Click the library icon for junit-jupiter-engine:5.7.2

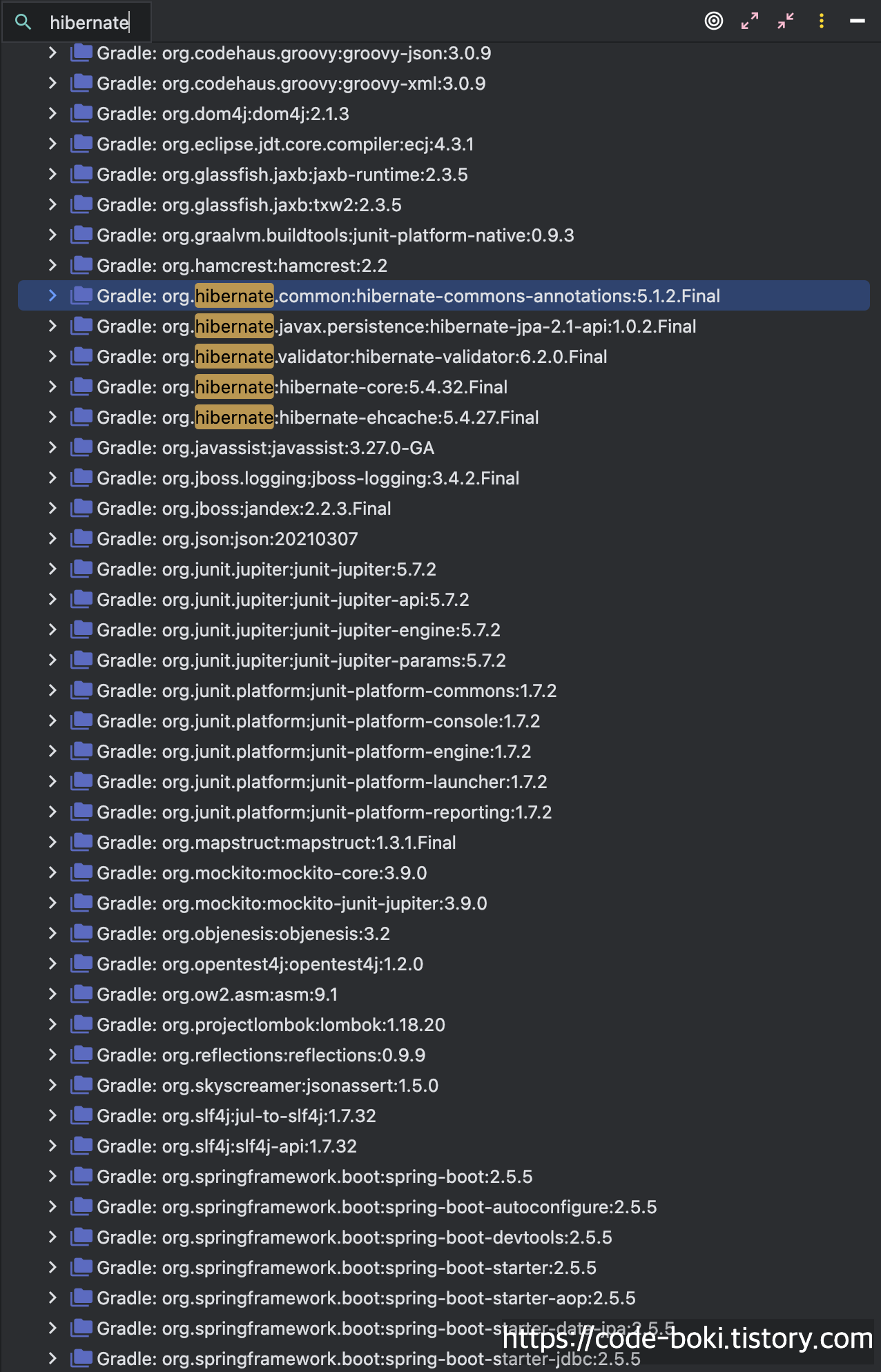pyautogui.click(x=81, y=629)
